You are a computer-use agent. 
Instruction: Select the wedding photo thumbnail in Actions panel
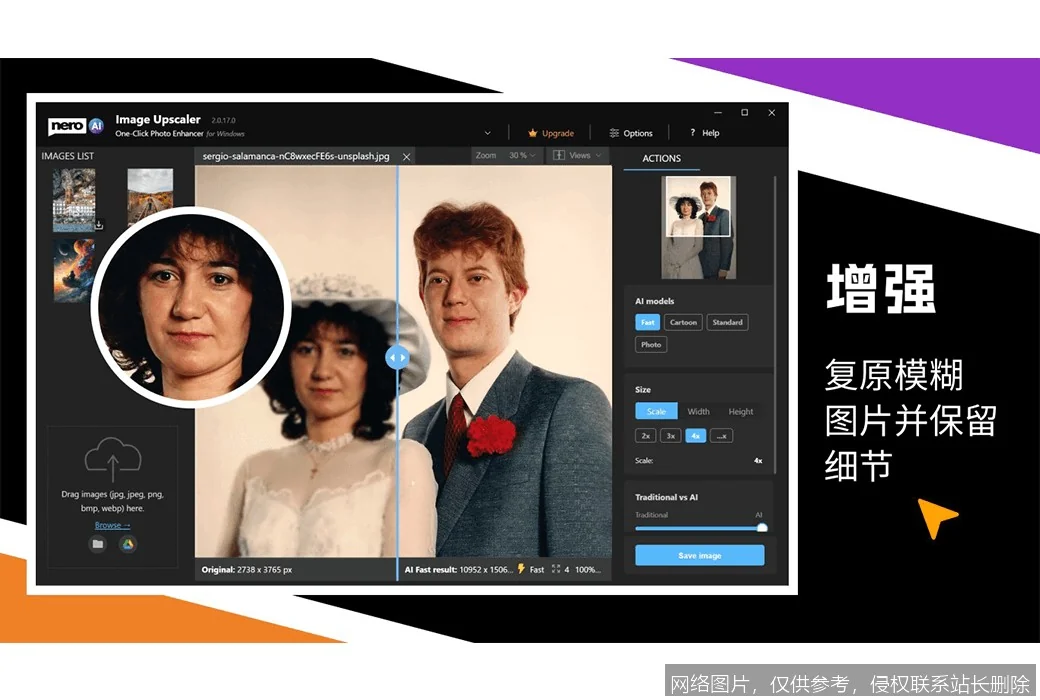698,228
